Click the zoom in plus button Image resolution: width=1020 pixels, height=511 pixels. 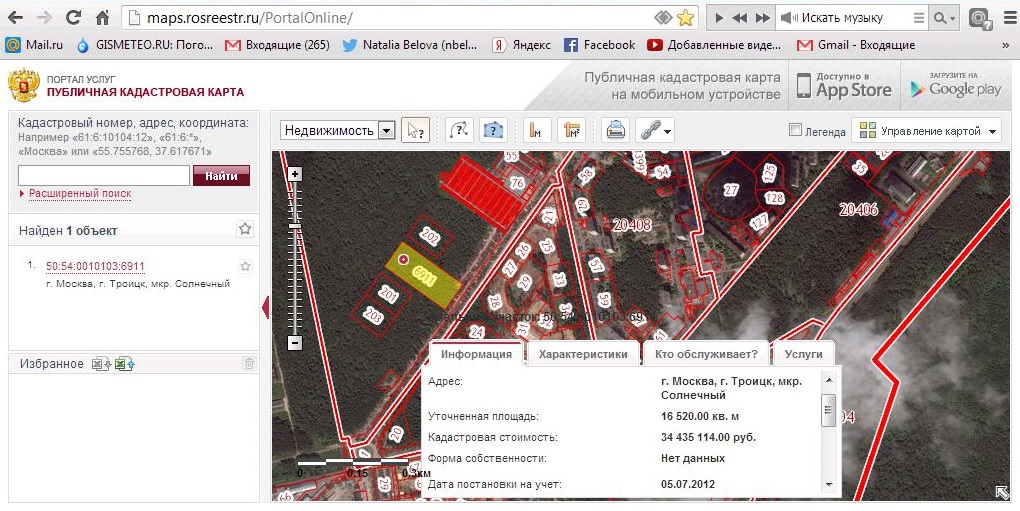click(295, 174)
